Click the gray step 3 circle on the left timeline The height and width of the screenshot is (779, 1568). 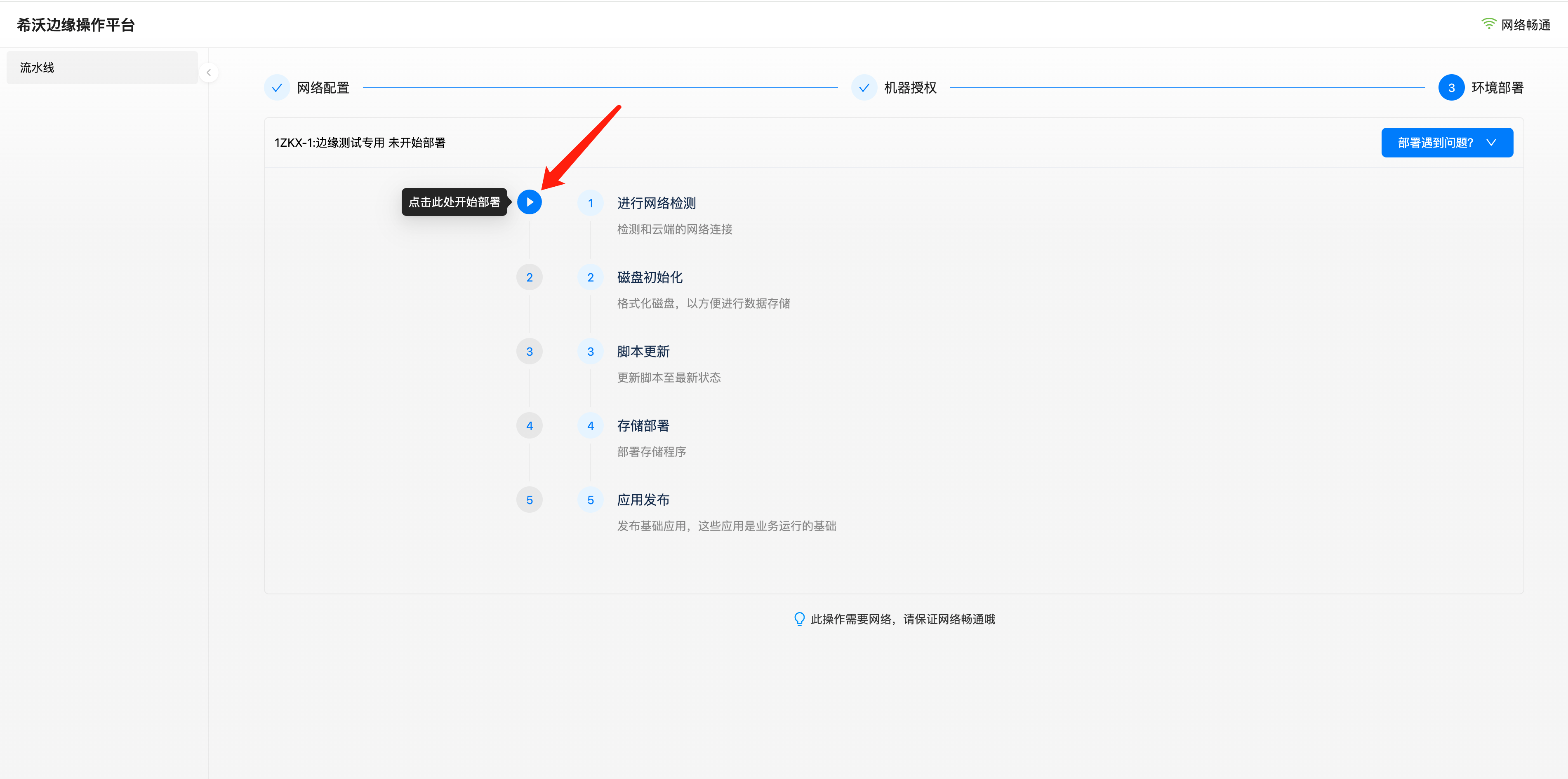[529, 352]
